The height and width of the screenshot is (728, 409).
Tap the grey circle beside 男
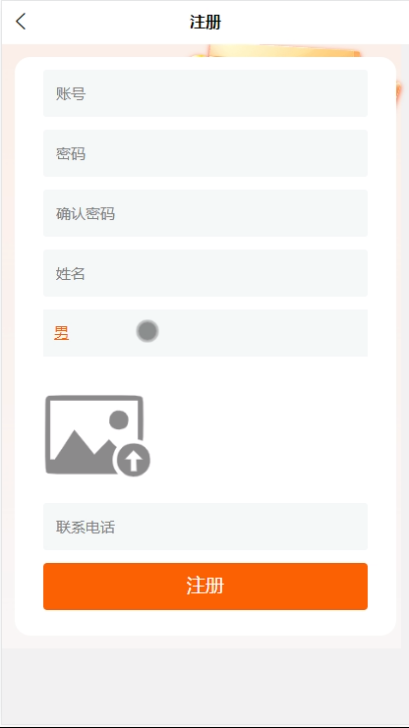(x=148, y=332)
